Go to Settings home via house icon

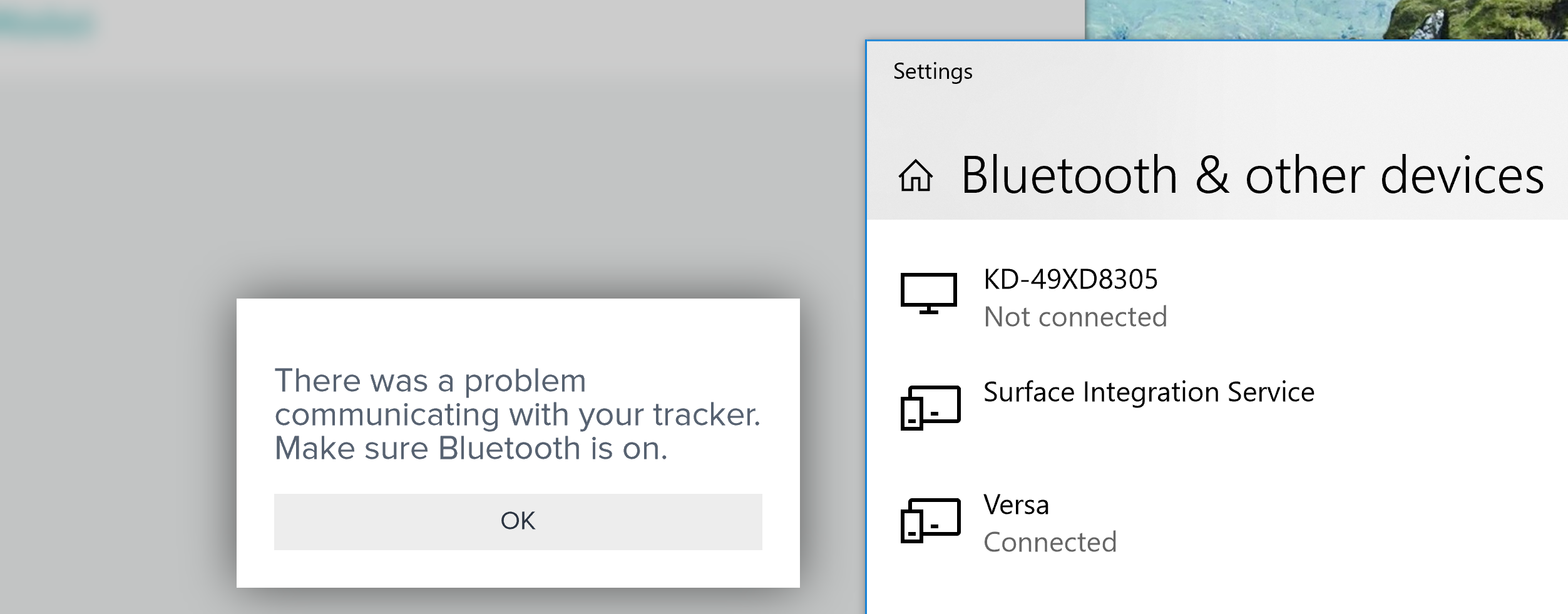coord(916,175)
